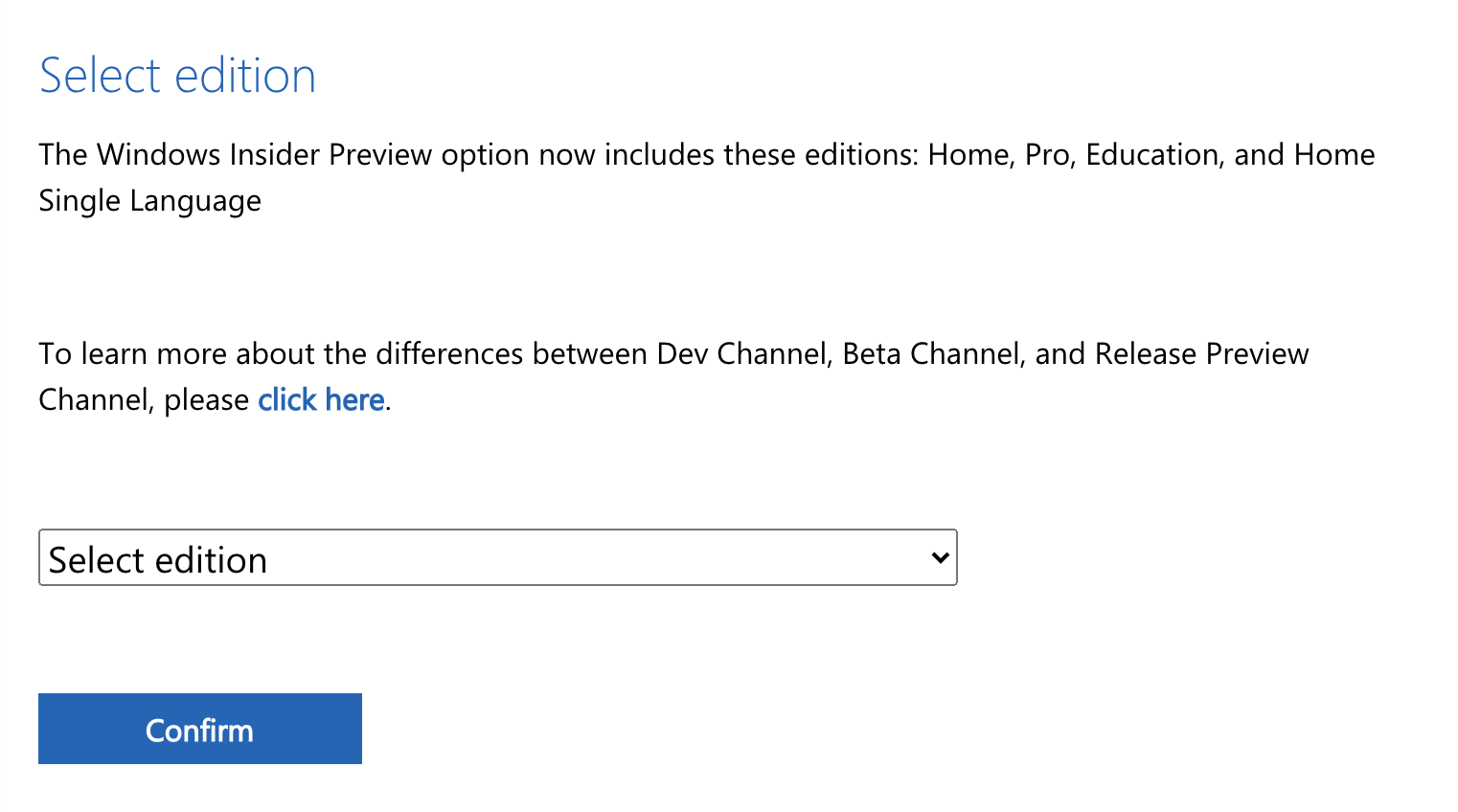Click the dropdown chevron arrow
The image size is (1458, 812).
coord(940,557)
